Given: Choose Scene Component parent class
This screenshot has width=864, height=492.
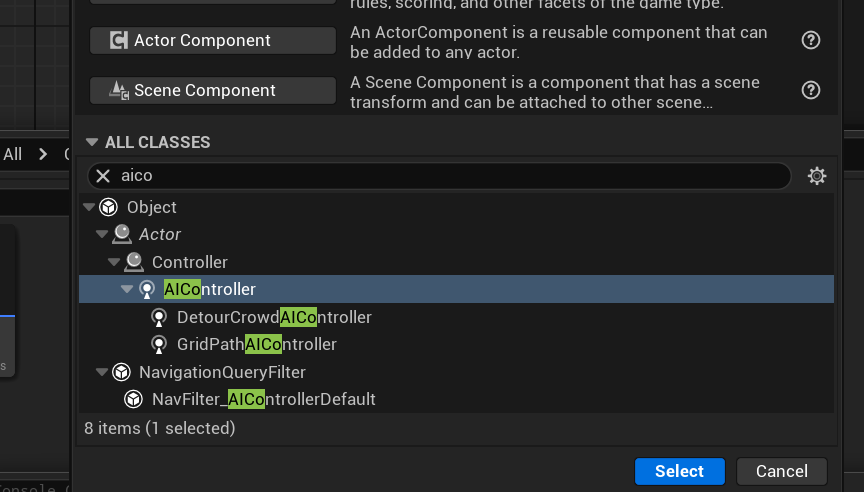Looking at the screenshot, I should tap(213, 90).
